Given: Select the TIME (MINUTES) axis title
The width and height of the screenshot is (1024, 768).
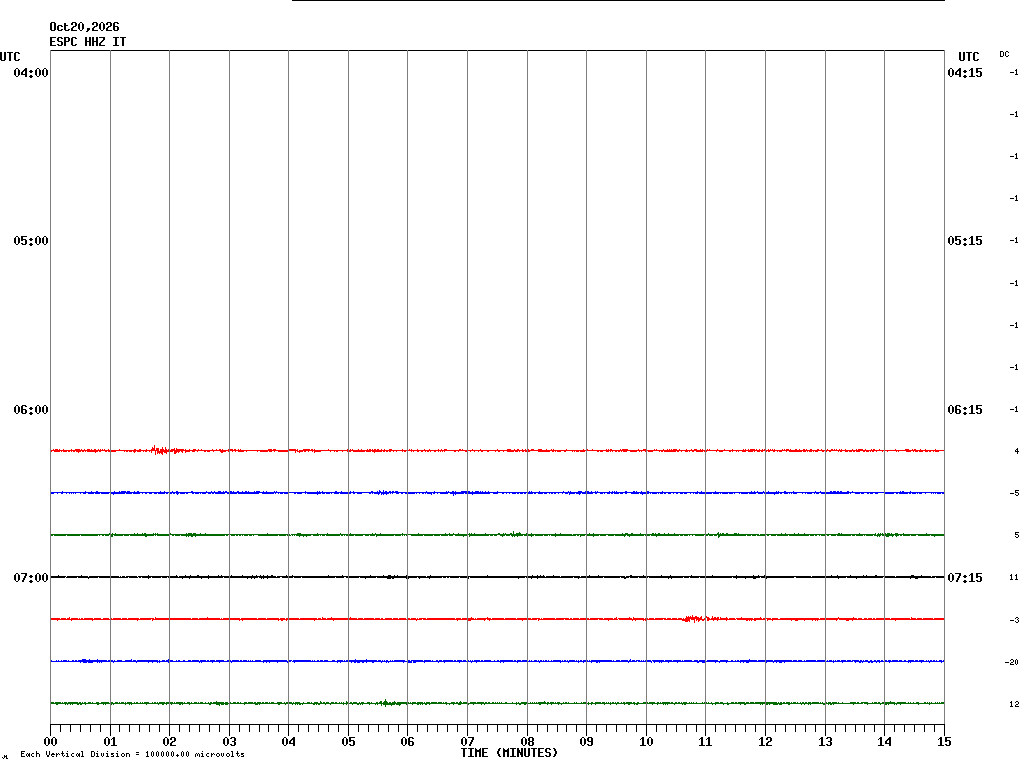Looking at the screenshot, I should click(x=509, y=753).
